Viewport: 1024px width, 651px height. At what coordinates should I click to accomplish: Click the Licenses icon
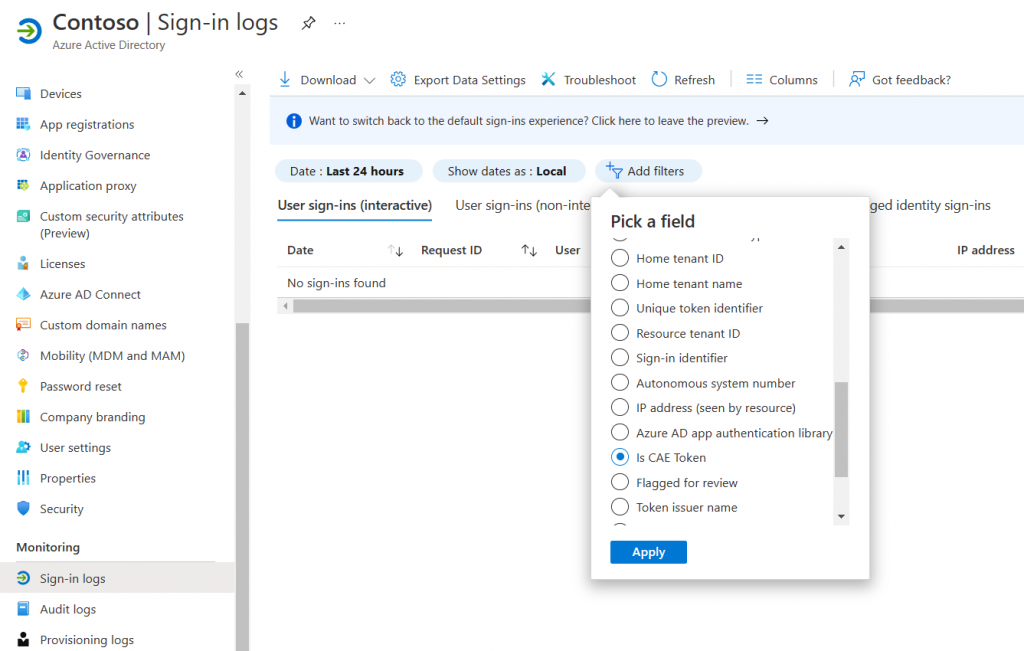(x=23, y=264)
